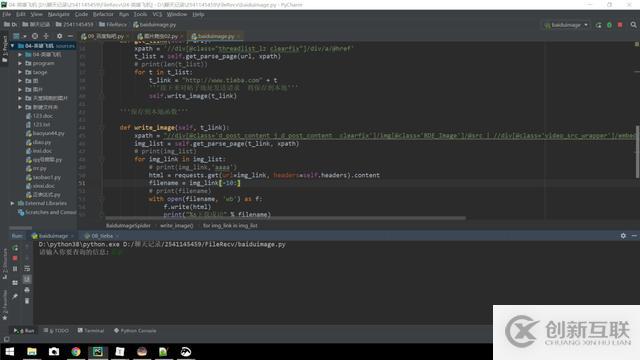Open Run panel settings gear

tap(623, 236)
